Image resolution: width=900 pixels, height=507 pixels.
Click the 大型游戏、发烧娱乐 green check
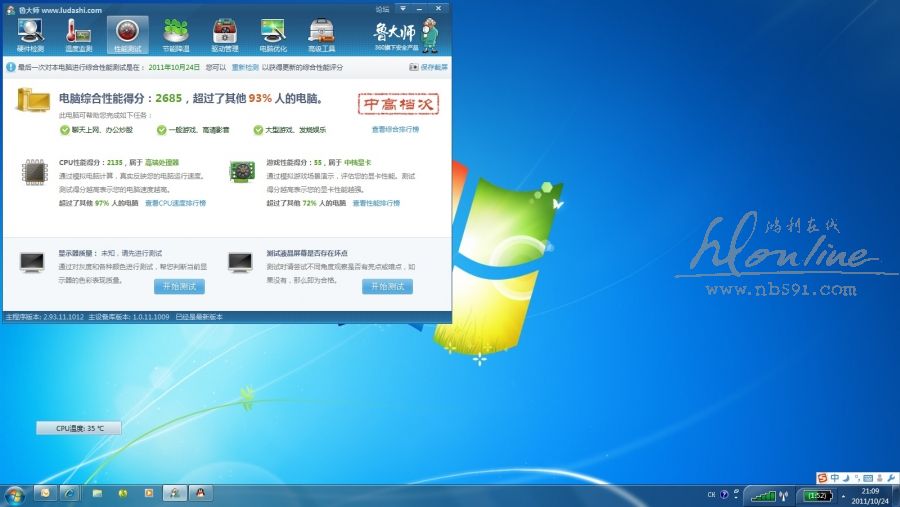coord(258,130)
